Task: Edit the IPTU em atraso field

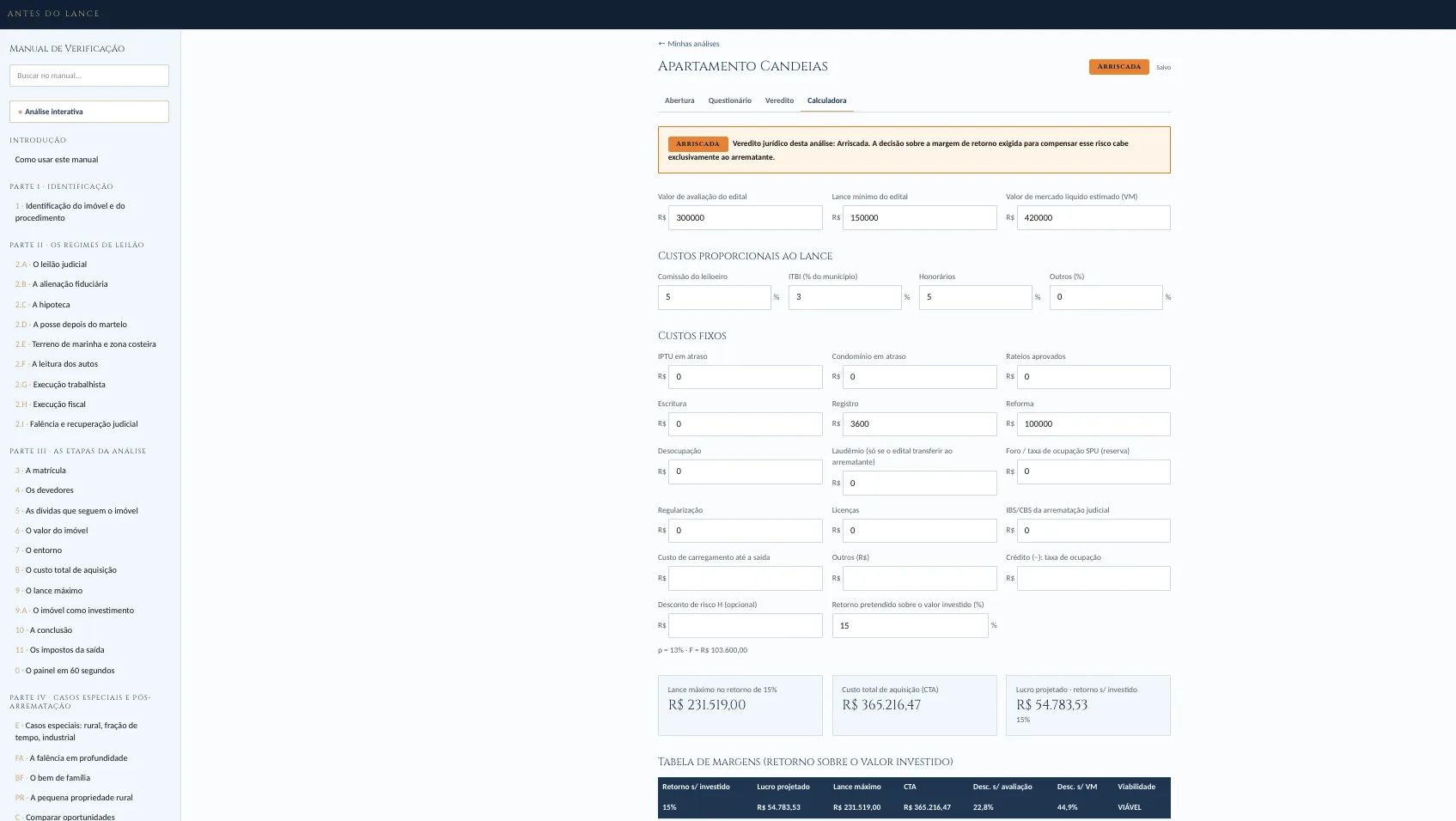Action: point(745,377)
